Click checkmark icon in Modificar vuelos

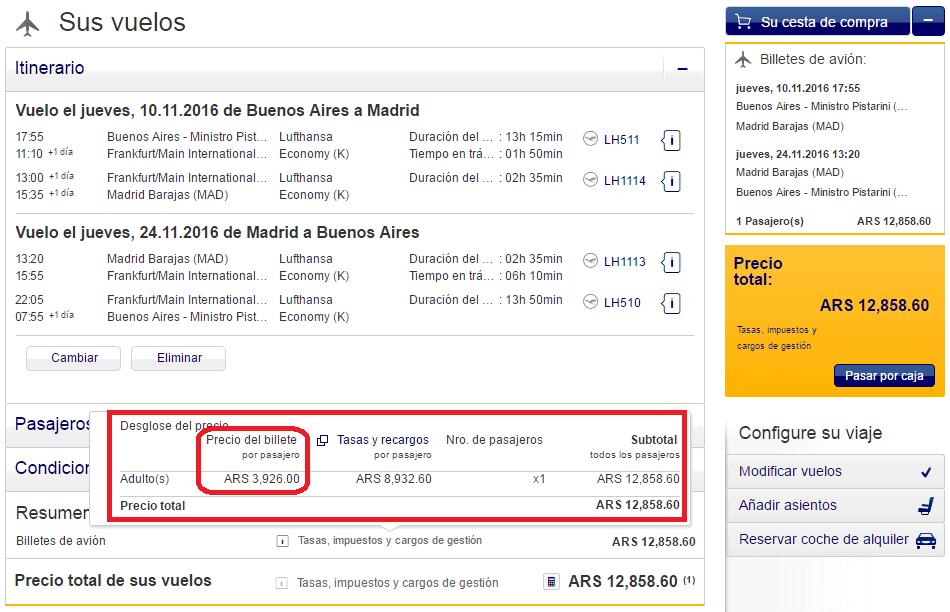pyautogui.click(x=926, y=472)
